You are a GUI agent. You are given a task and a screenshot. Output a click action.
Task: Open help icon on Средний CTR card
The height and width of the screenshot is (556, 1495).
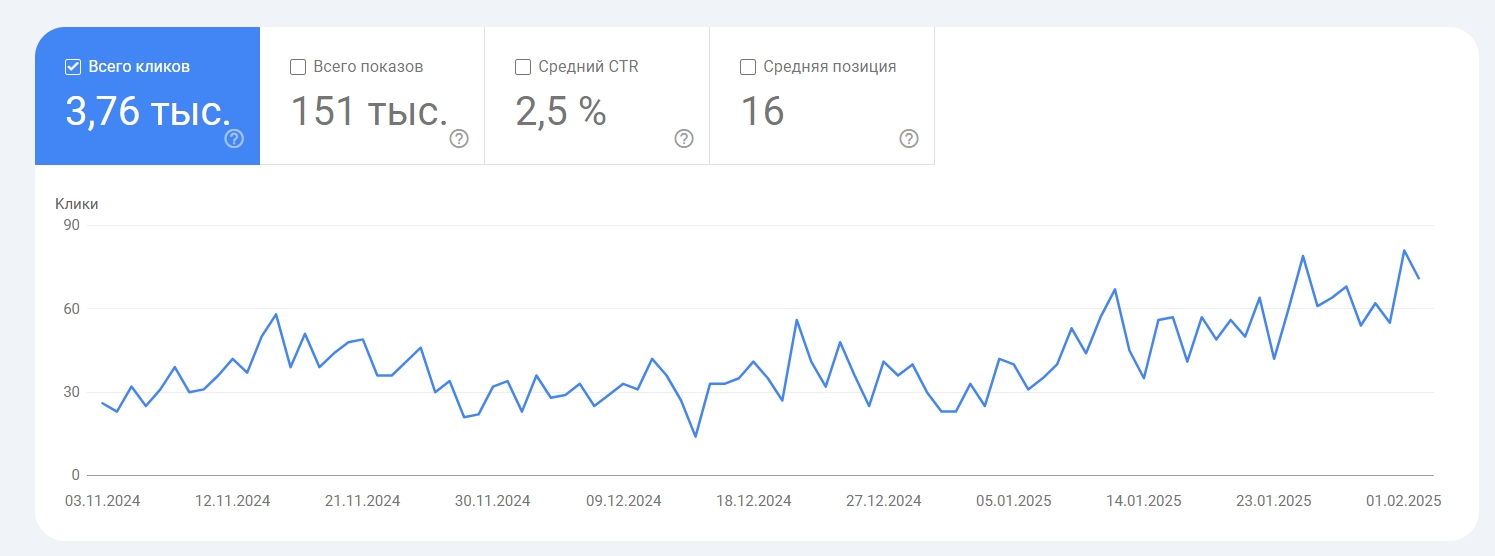coord(684,138)
